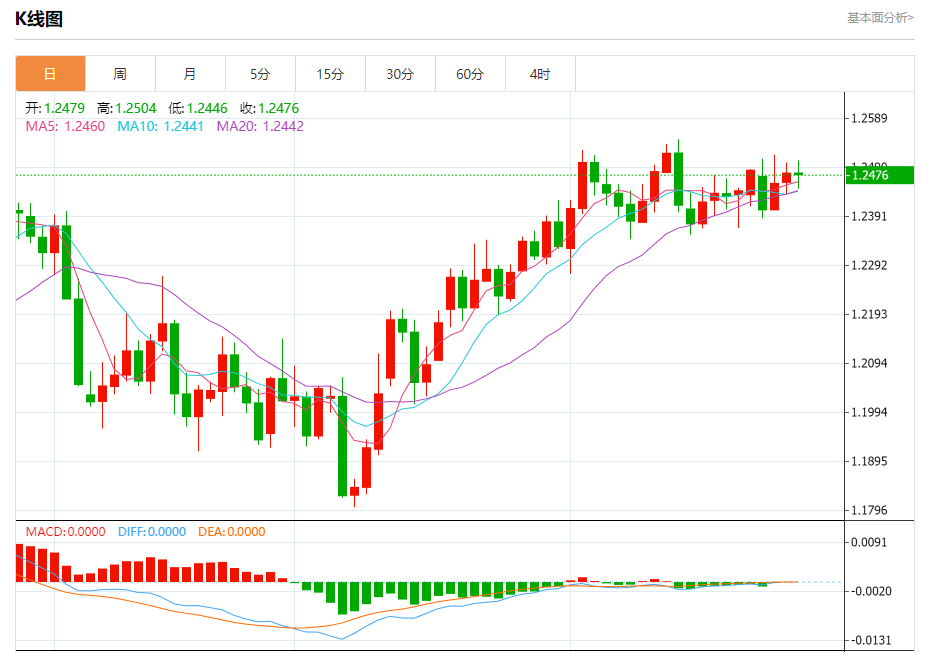Click the DIFF 0.0000 indicator label
Viewport: 925px width, 652px height.
tap(152, 532)
